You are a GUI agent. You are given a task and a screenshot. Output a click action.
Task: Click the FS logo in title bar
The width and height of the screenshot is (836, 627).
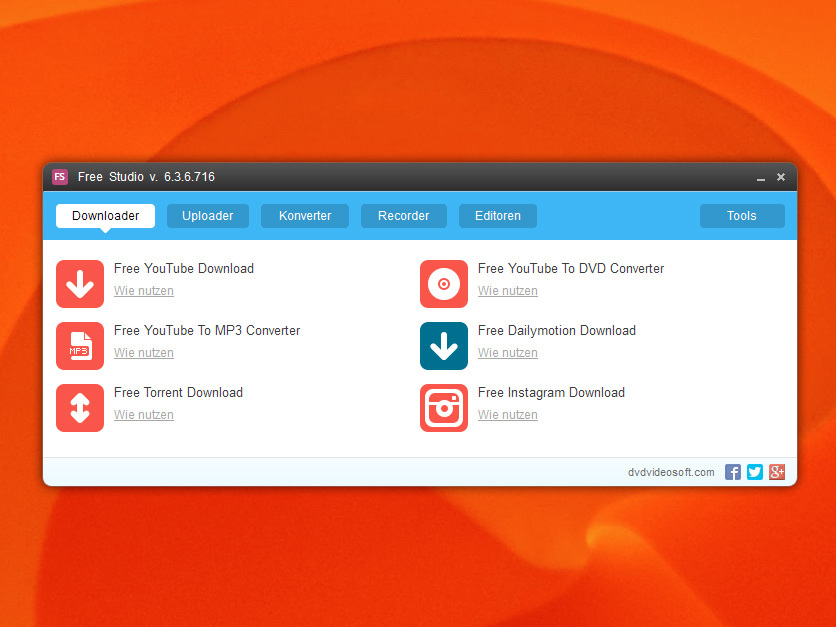(x=60, y=176)
